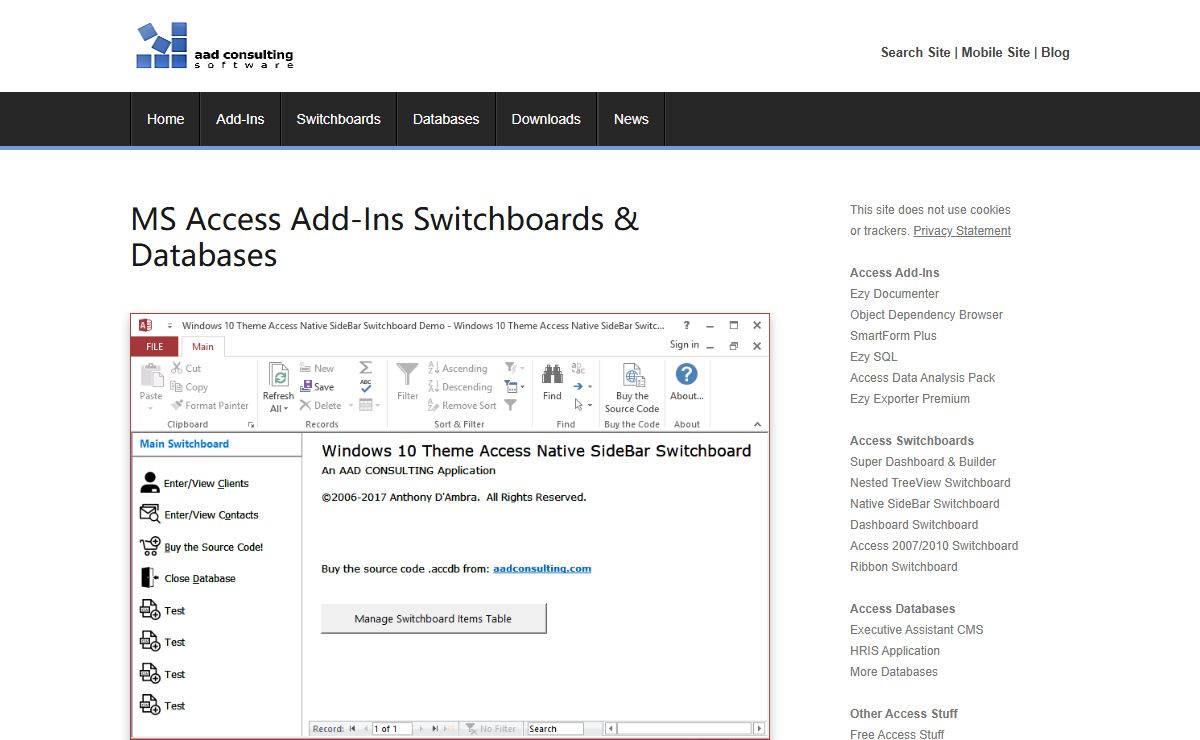Click the horizontal scrollbar right arrow
This screenshot has width=1200, height=740.
(759, 729)
